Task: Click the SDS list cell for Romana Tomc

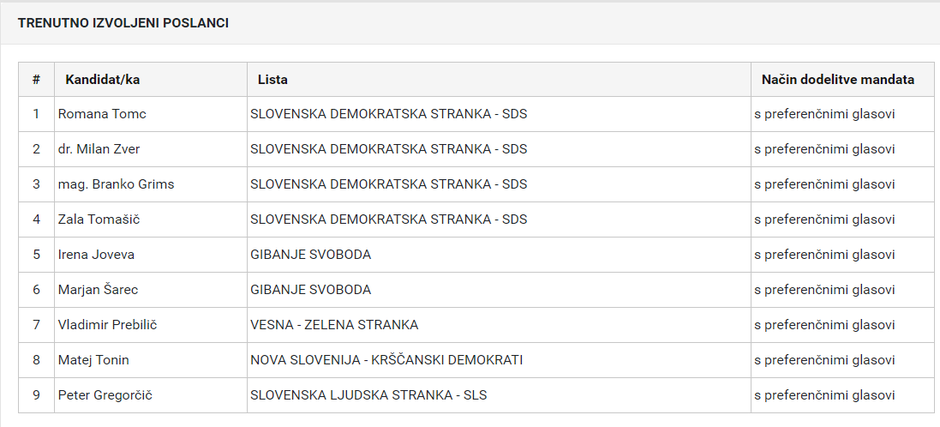Action: [388, 114]
